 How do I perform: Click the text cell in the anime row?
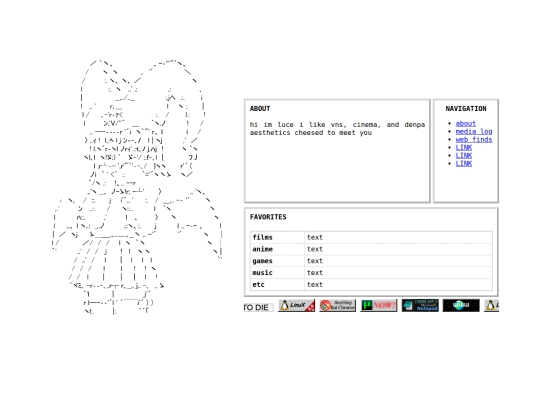[398, 249]
